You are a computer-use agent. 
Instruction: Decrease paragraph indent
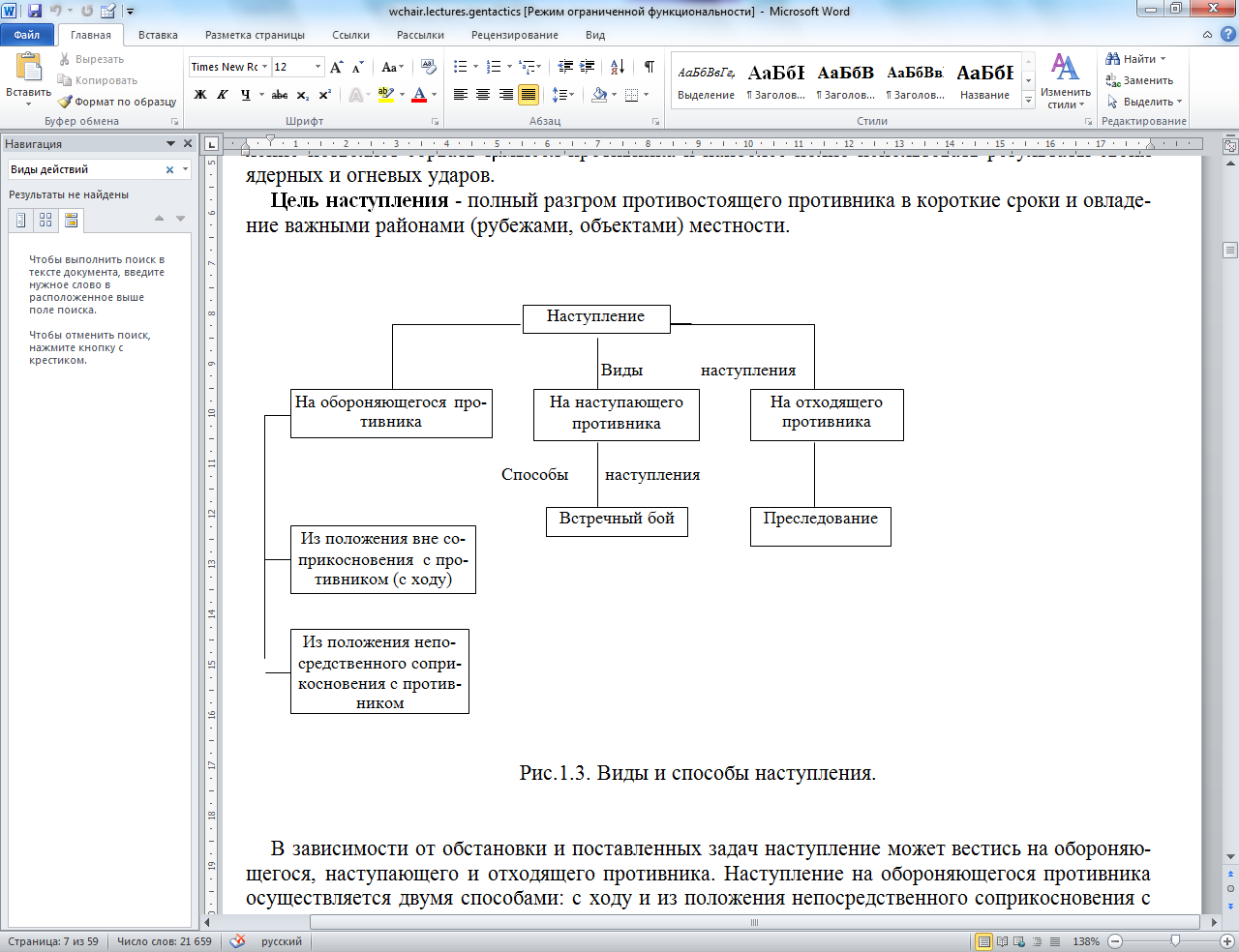click(x=565, y=67)
